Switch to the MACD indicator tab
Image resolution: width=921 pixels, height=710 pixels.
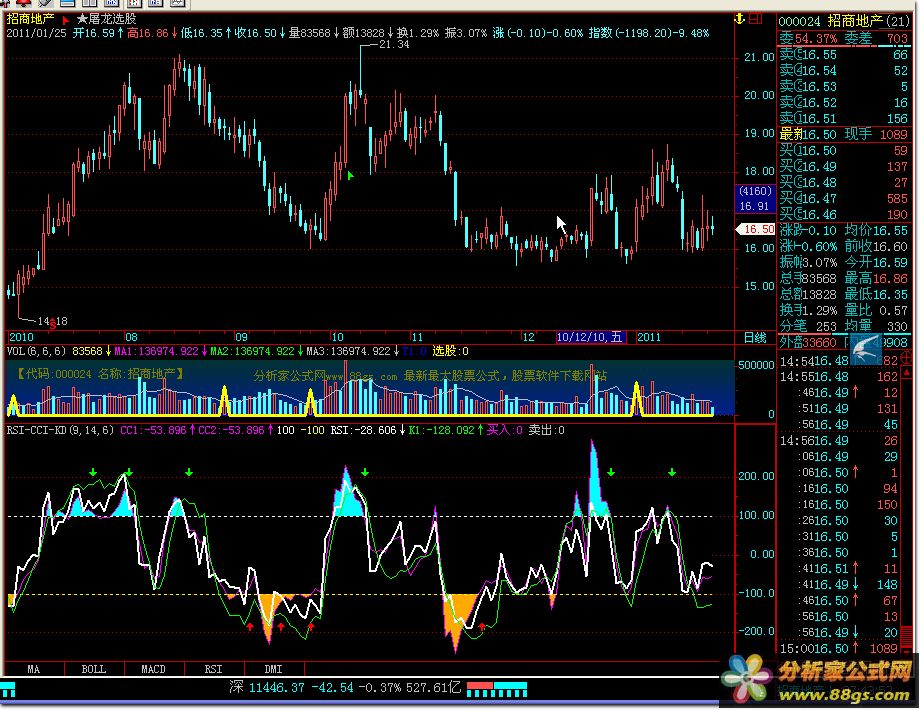[153, 668]
